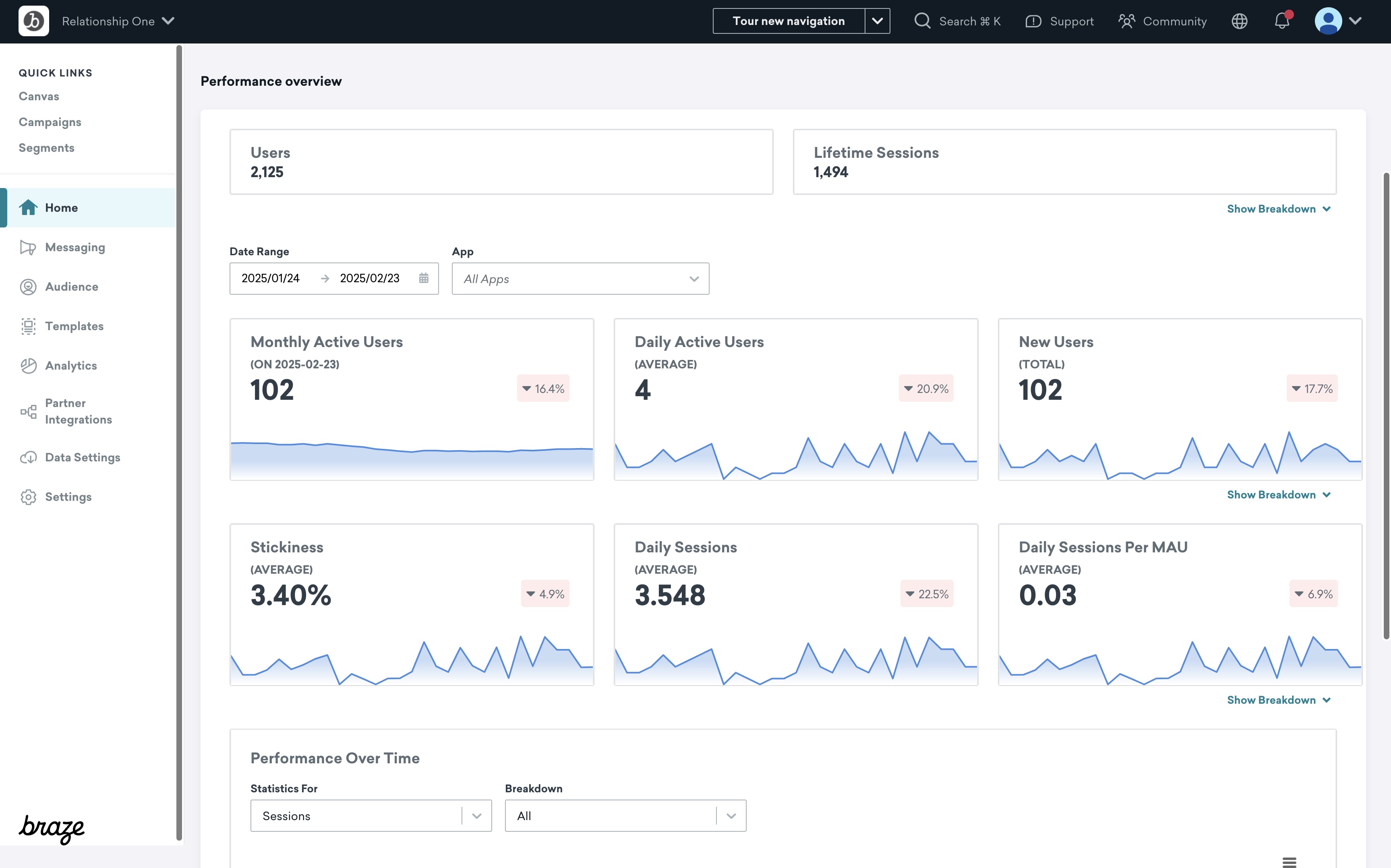The width and height of the screenshot is (1391, 868).
Task: Open the All Apps dropdown
Action: (580, 279)
